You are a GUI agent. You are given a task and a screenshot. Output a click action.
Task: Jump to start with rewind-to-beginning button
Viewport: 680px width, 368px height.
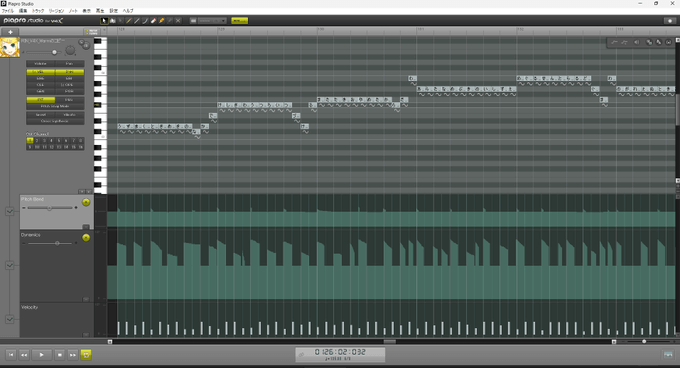pos(11,355)
